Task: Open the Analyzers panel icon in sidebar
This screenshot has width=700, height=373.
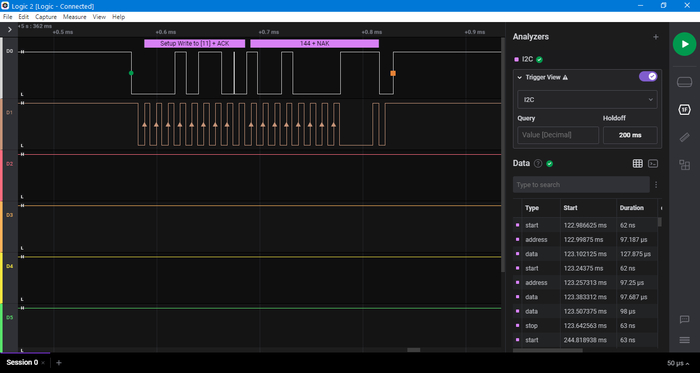Action: tap(684, 110)
